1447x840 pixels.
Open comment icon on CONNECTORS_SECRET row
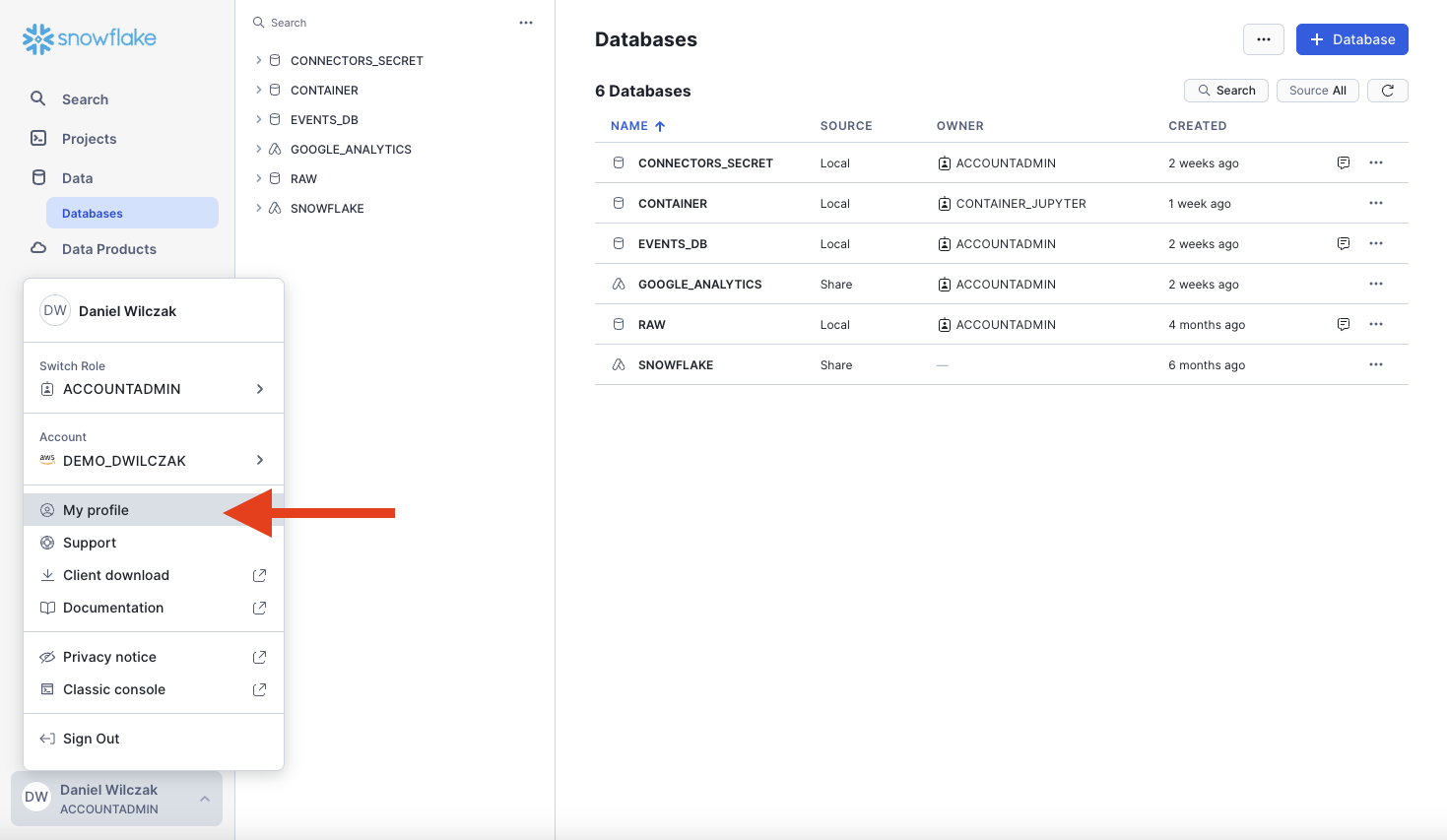[x=1343, y=163]
